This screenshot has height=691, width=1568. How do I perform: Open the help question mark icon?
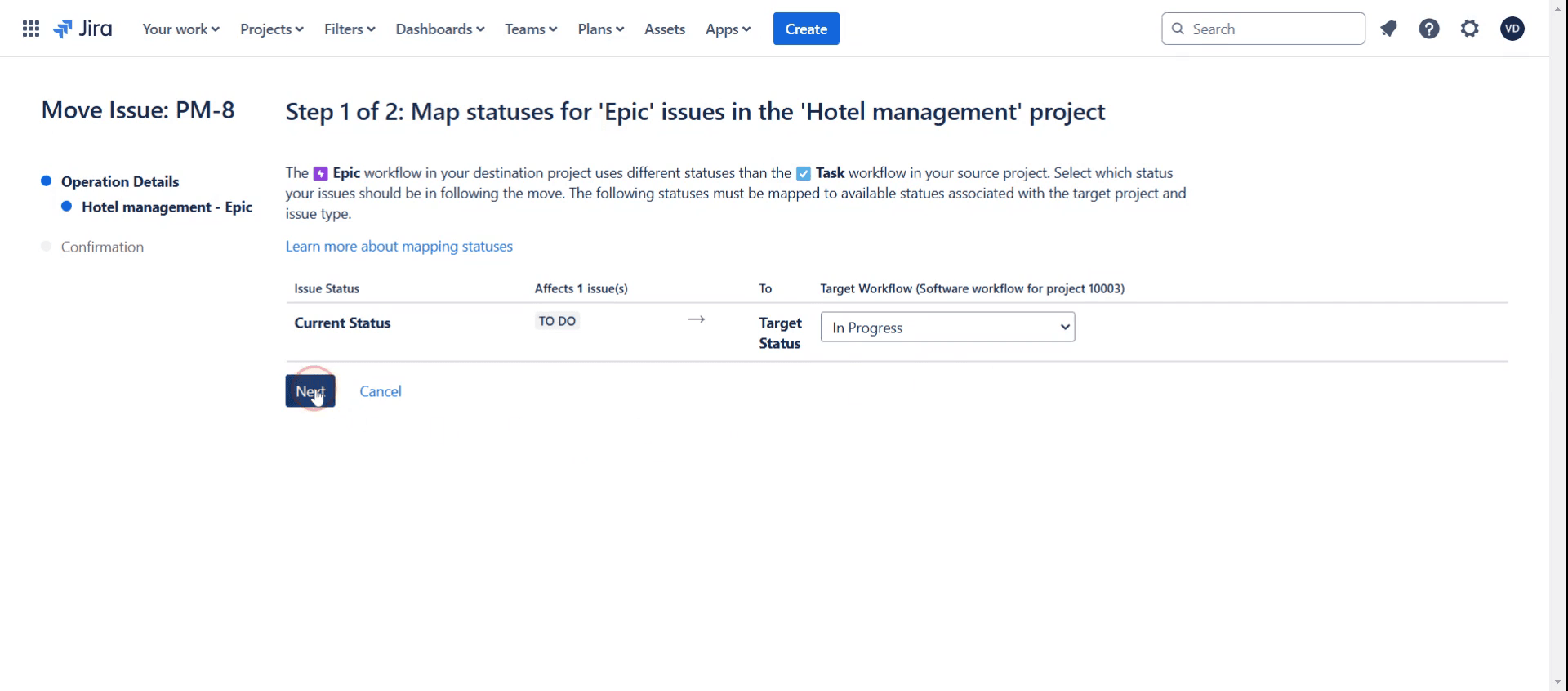tap(1429, 29)
